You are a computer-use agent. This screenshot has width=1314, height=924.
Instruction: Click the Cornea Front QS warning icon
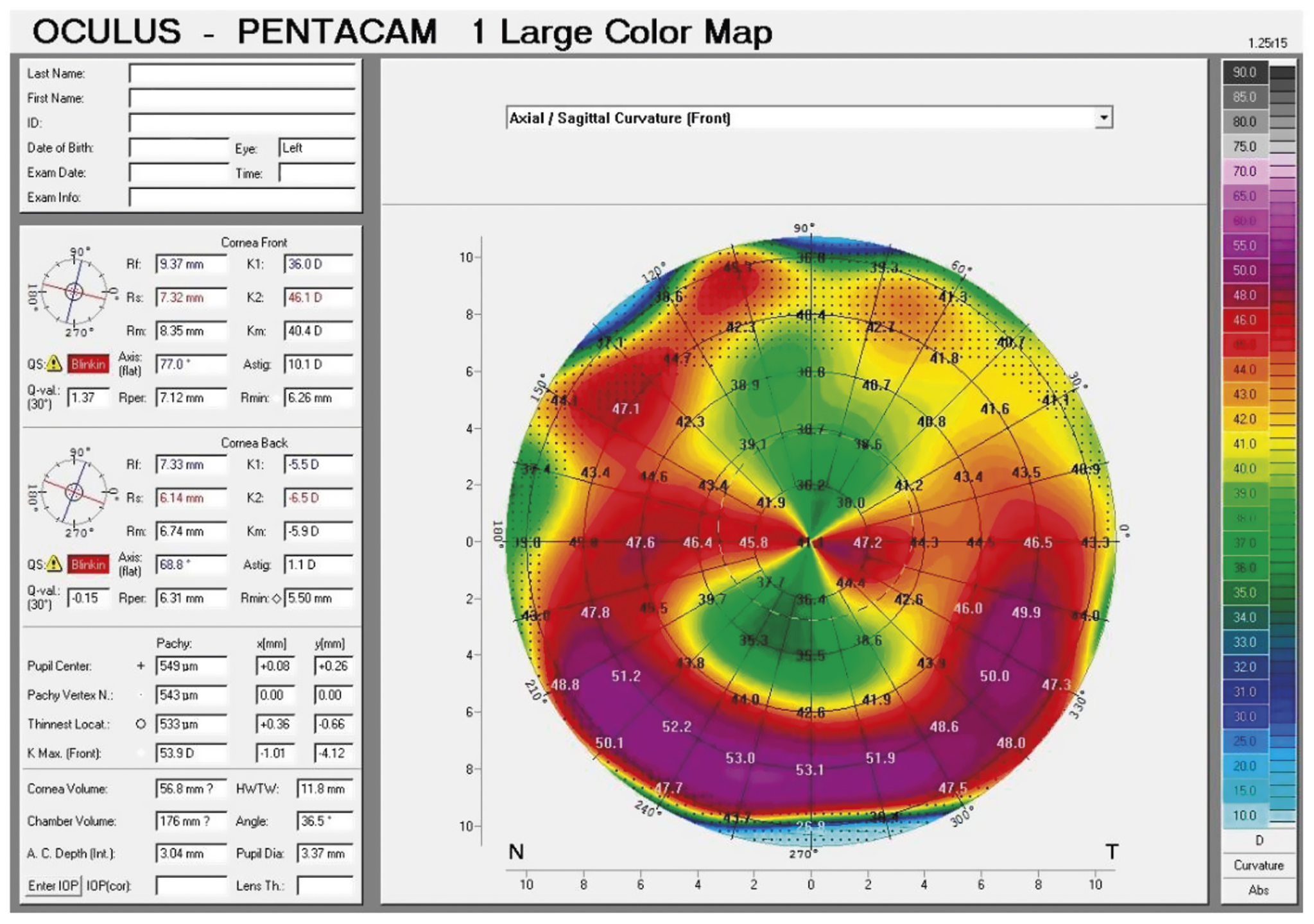click(55, 364)
